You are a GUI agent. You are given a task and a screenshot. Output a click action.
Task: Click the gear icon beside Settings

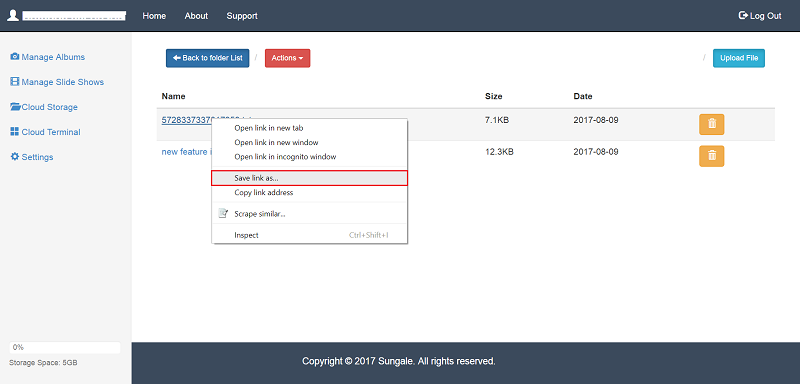pyautogui.click(x=15, y=157)
